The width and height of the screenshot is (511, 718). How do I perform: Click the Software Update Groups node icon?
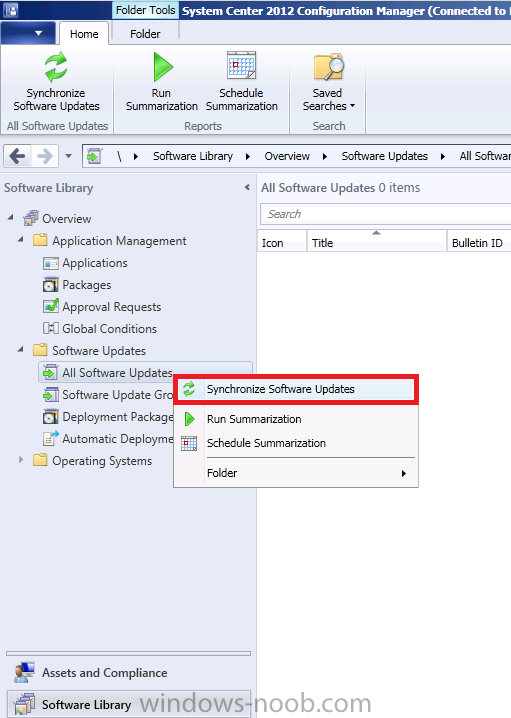point(51,394)
